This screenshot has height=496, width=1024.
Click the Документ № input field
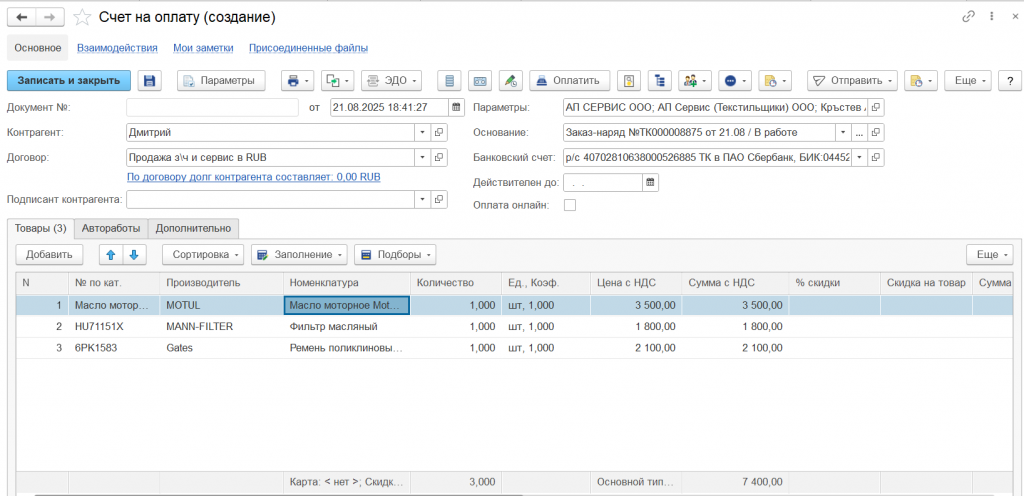point(212,107)
